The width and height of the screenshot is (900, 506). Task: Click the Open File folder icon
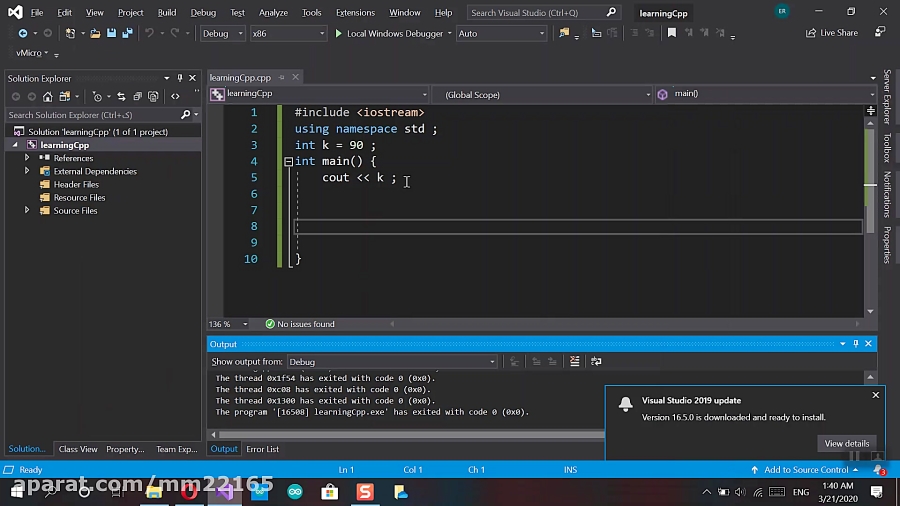(x=95, y=33)
